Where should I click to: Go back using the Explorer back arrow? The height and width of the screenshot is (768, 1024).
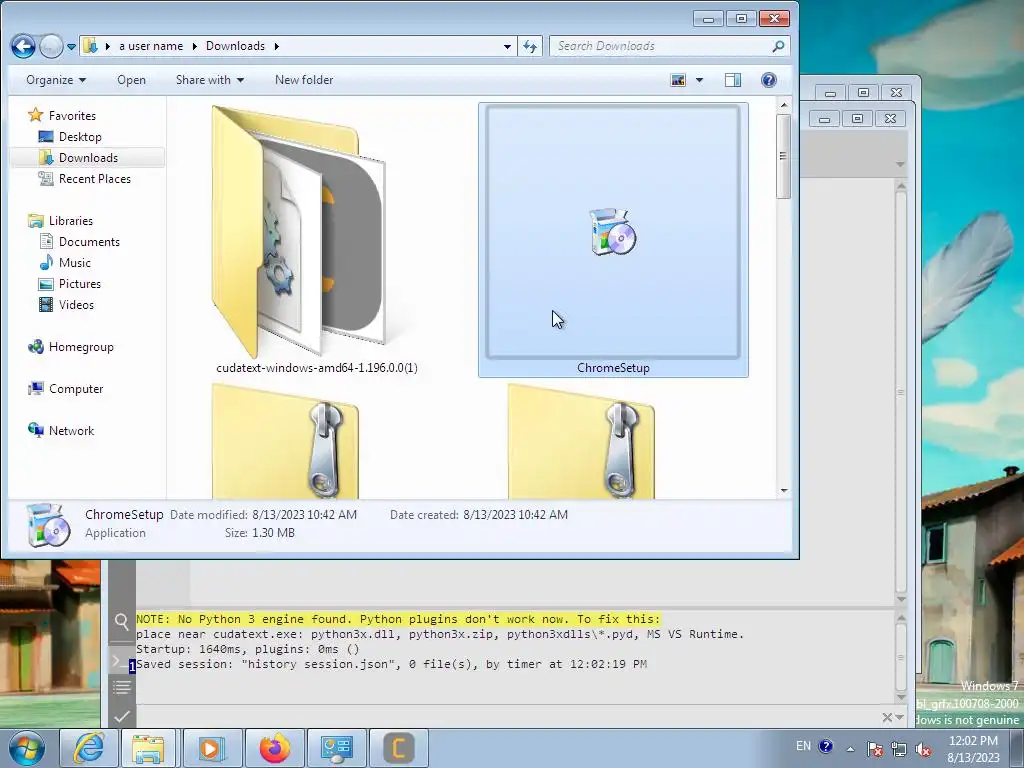(x=24, y=46)
